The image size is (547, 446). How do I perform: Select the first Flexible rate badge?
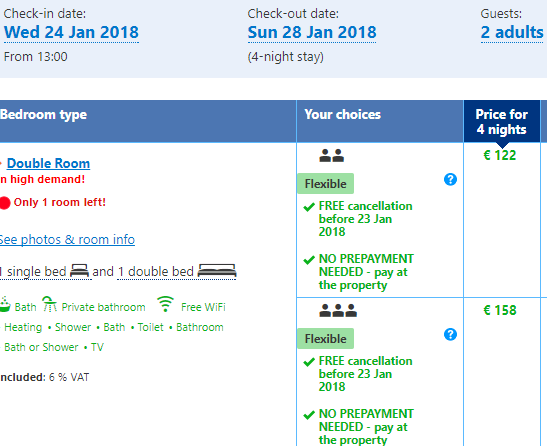coord(325,184)
